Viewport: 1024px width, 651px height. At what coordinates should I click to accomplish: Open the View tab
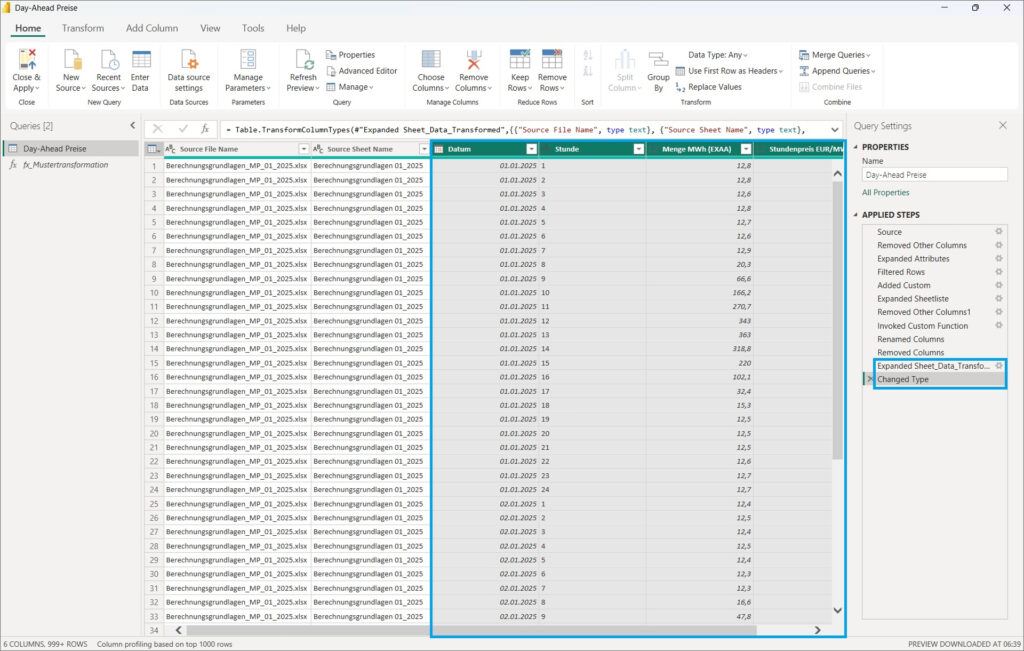210,28
